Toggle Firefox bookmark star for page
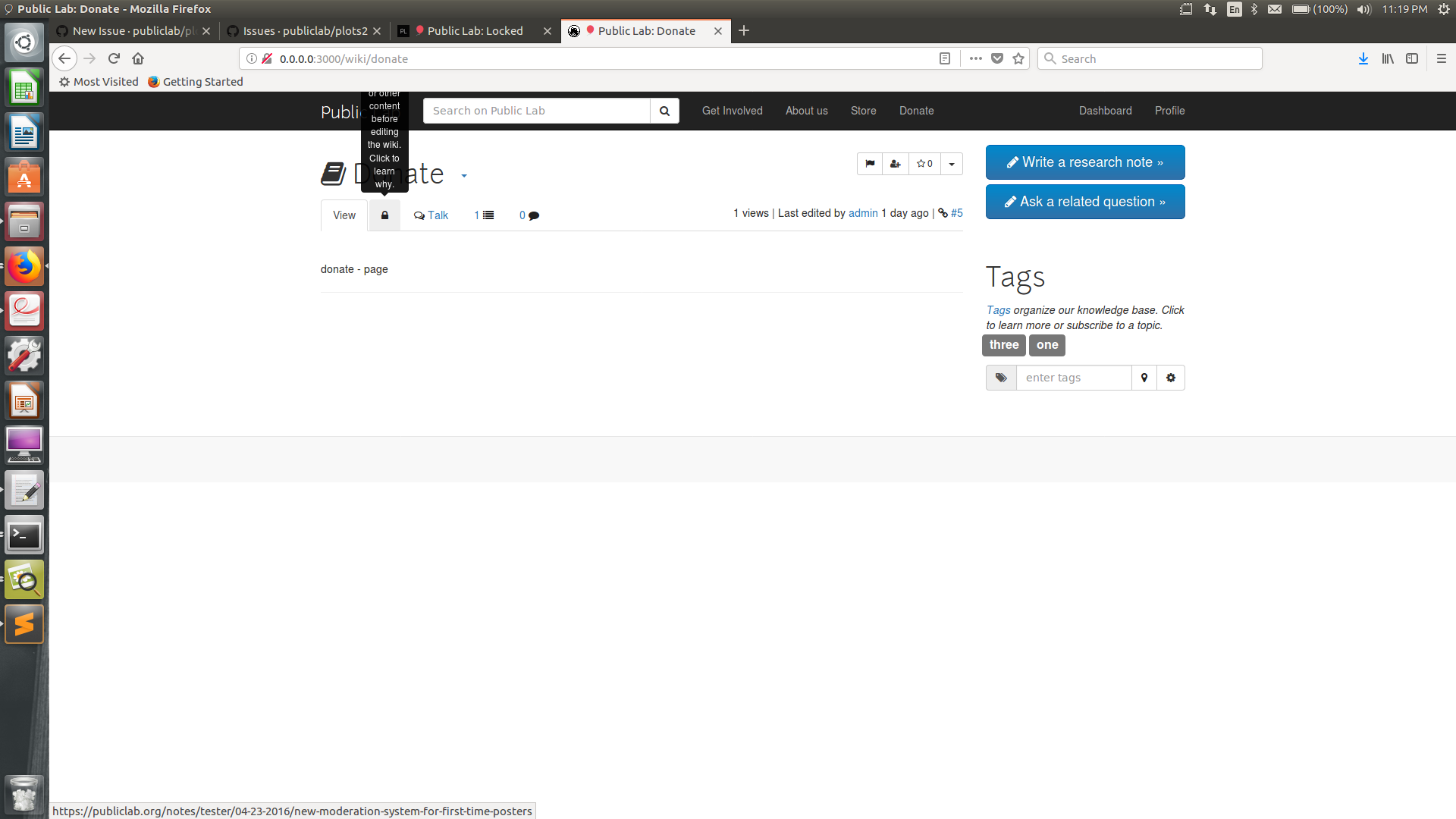The width and height of the screenshot is (1456, 819). (x=1018, y=58)
